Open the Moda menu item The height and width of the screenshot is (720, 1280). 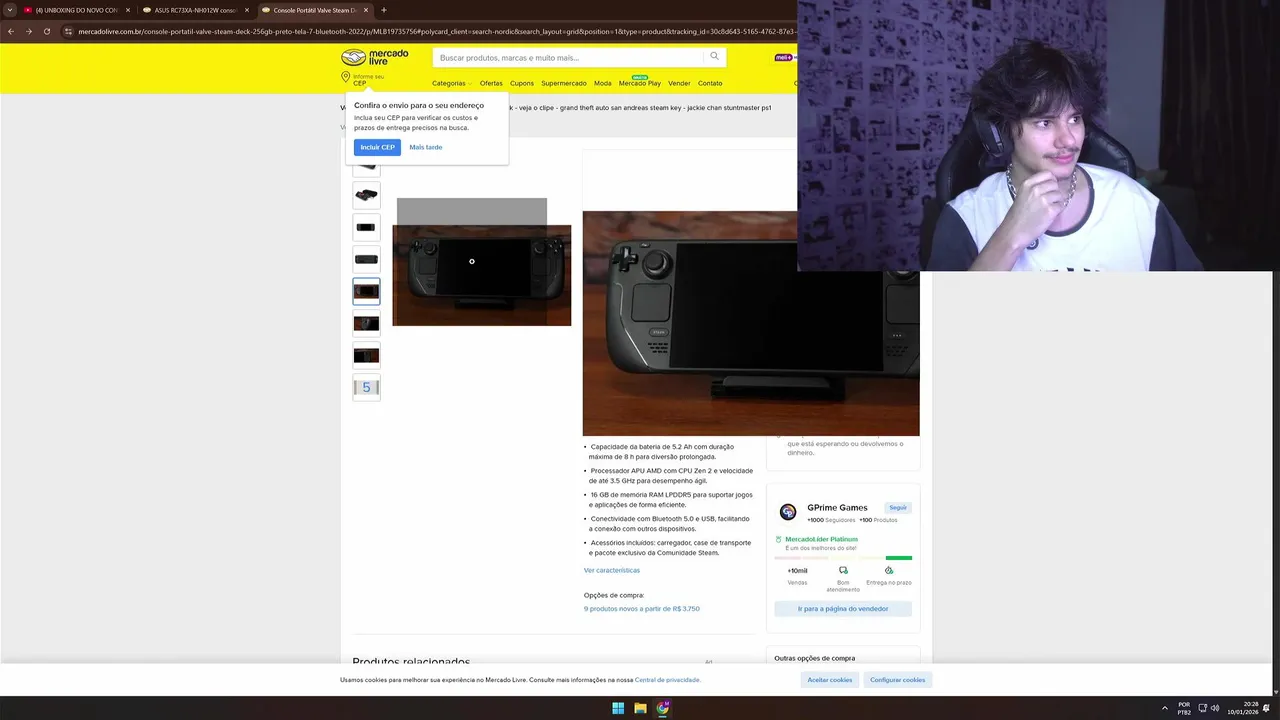602,83
